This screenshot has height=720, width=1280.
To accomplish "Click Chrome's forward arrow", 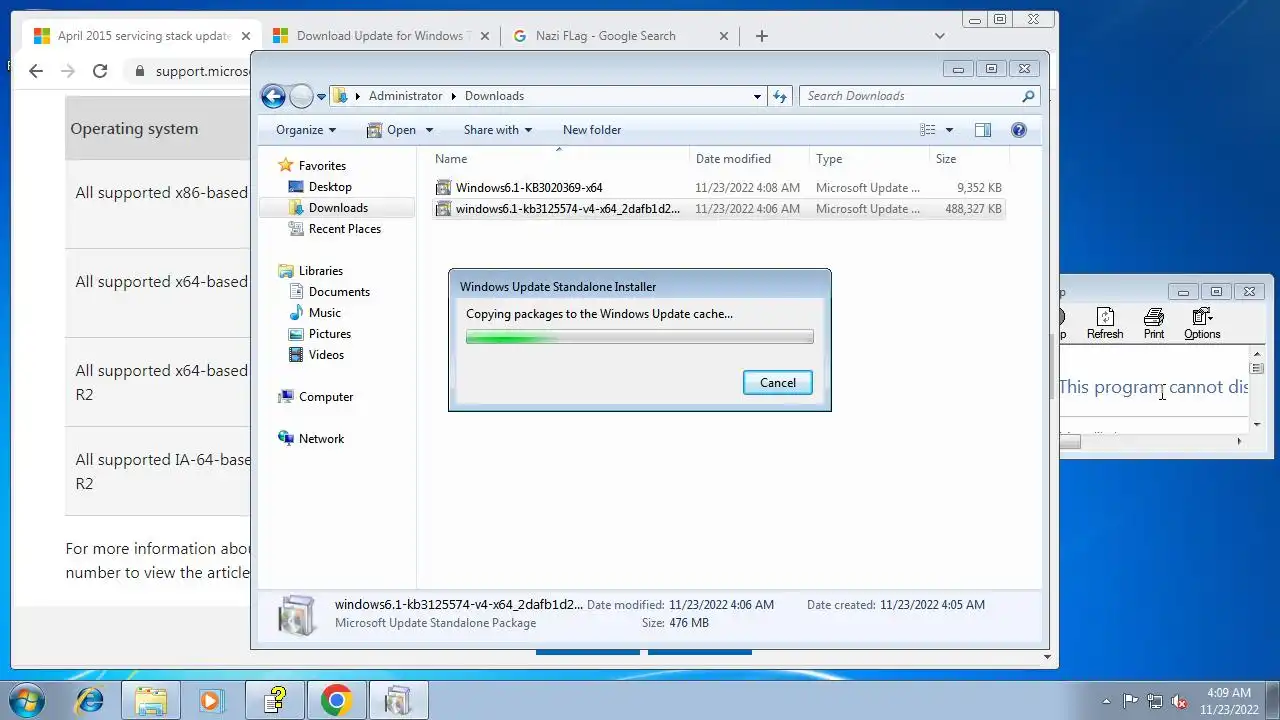I will [68, 71].
